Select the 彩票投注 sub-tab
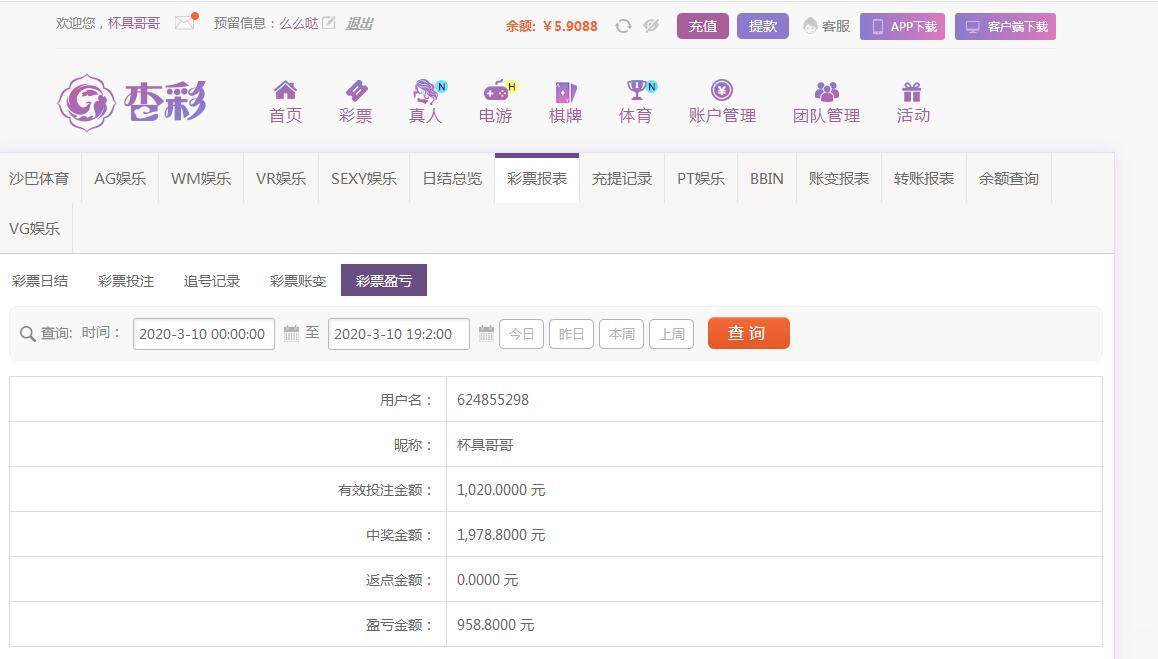This screenshot has height=659, width=1158. click(x=126, y=281)
